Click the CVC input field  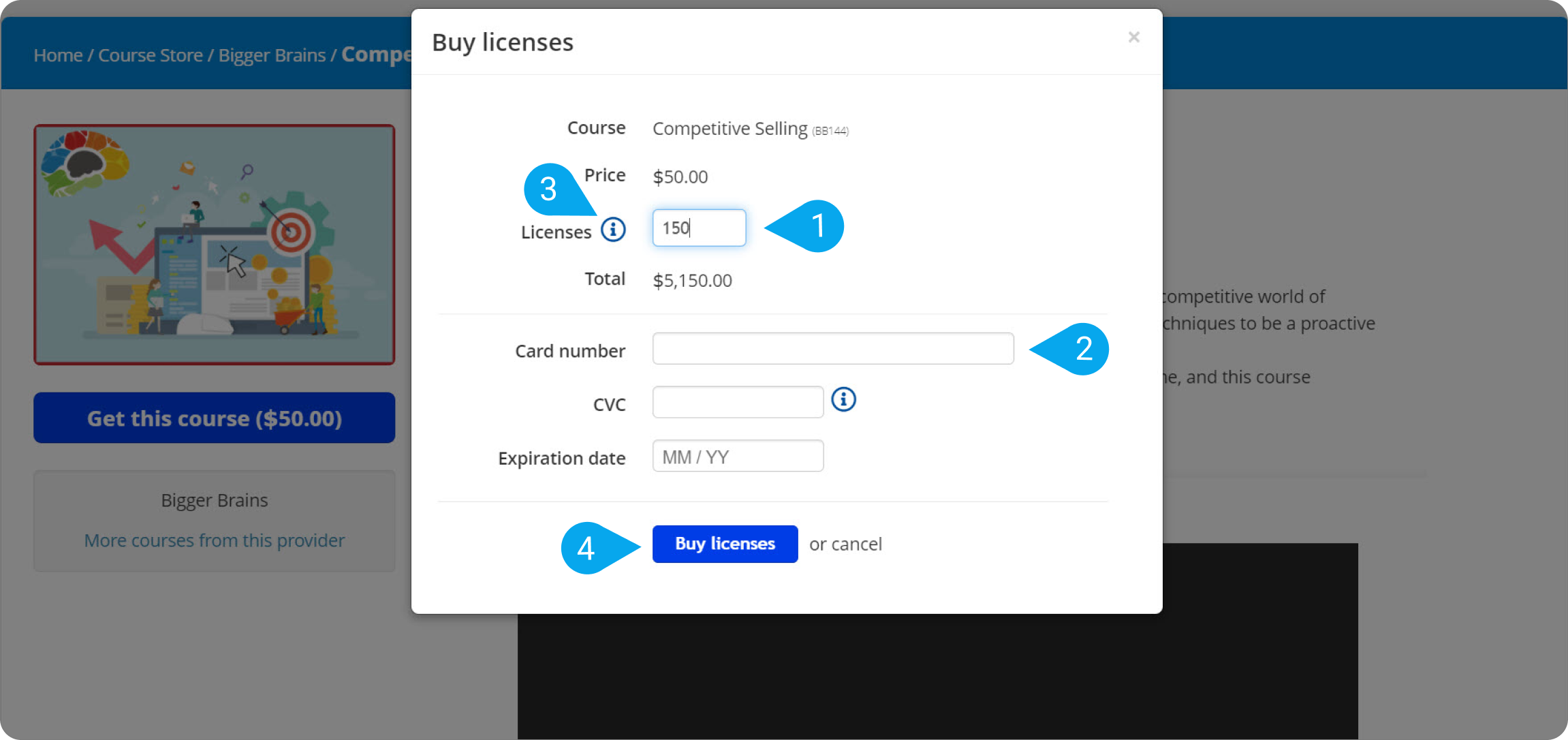(x=737, y=402)
